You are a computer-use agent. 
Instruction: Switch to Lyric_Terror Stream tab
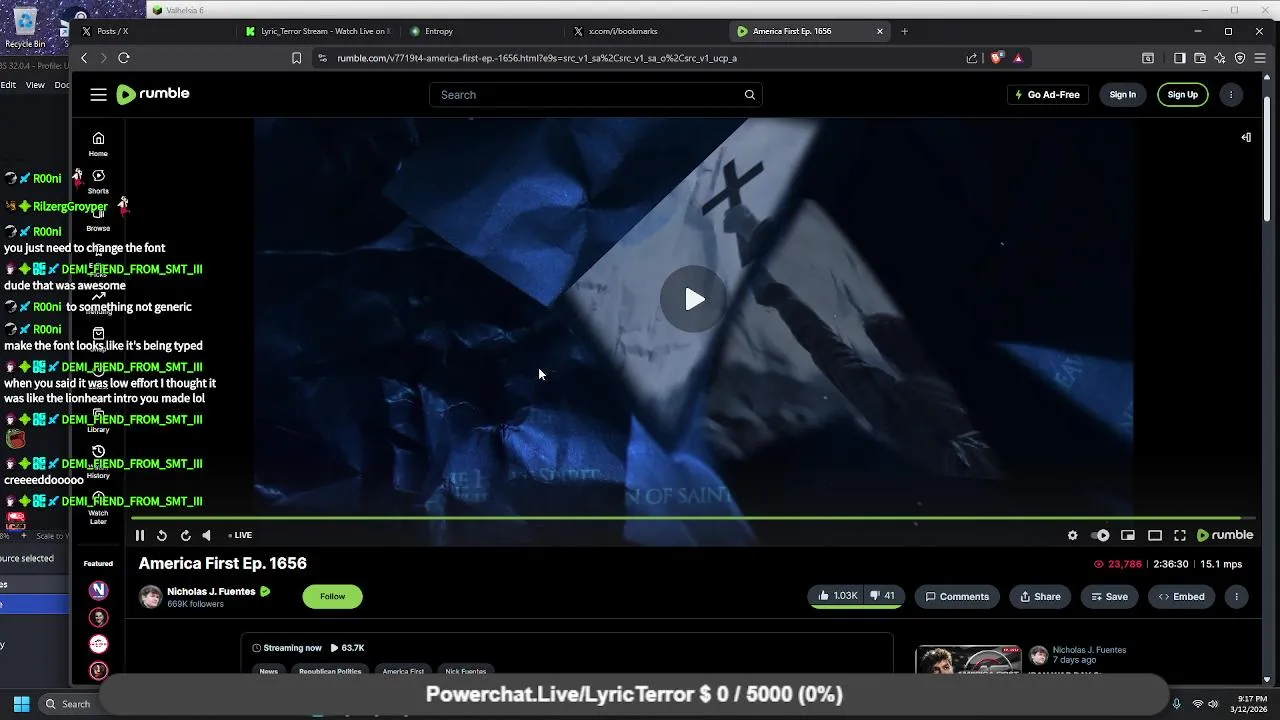(x=319, y=31)
